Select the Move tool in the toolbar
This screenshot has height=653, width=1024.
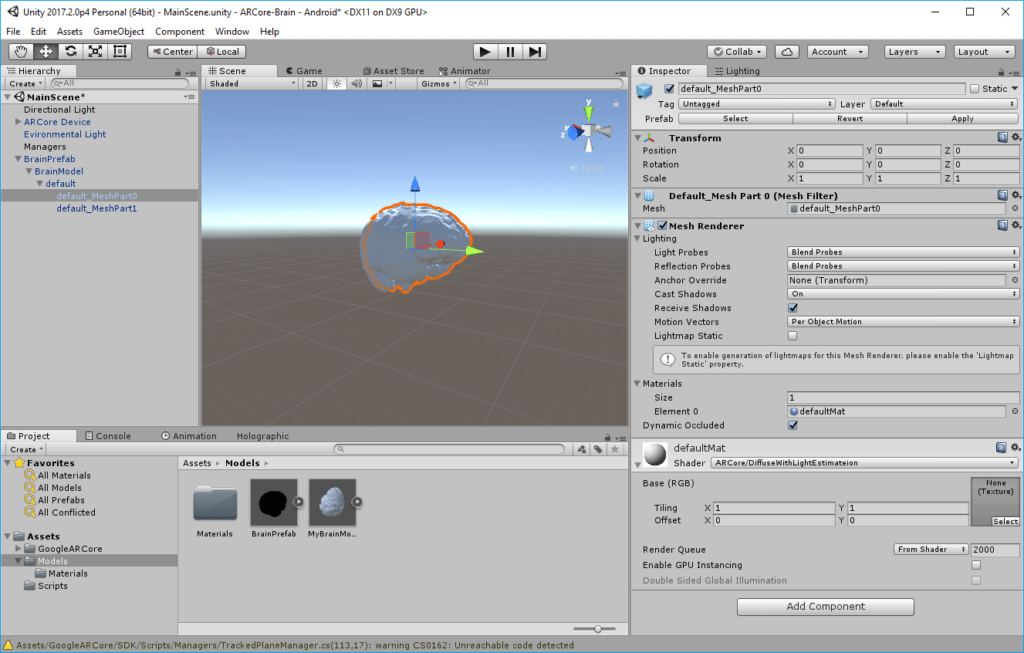pos(45,51)
